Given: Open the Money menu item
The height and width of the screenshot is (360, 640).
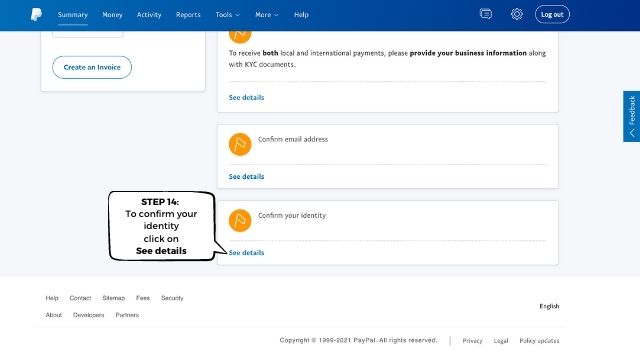Looking at the screenshot, I should point(112,15).
